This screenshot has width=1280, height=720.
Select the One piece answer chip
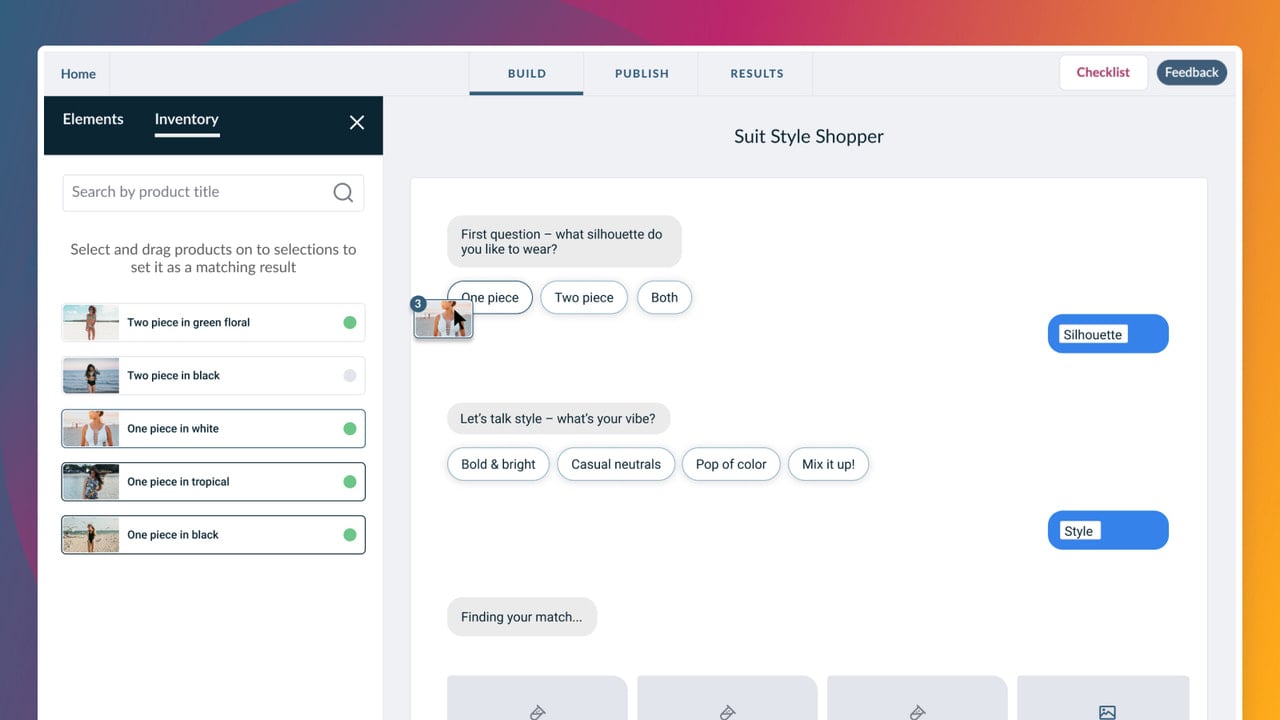(490, 297)
